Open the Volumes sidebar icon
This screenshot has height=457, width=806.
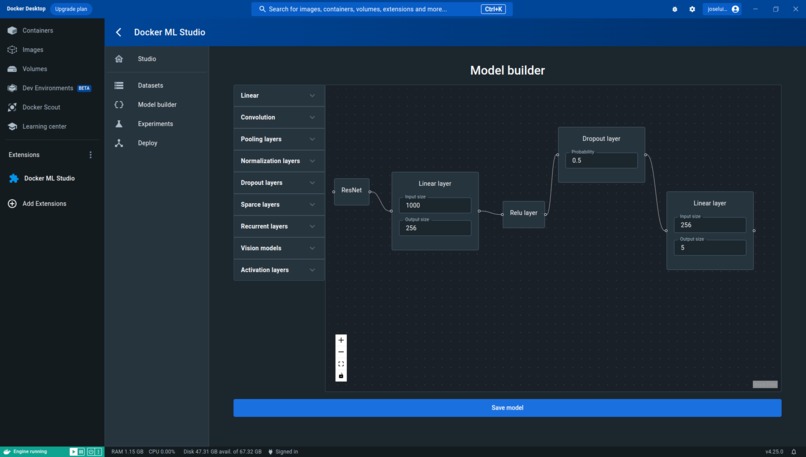tap(12, 69)
